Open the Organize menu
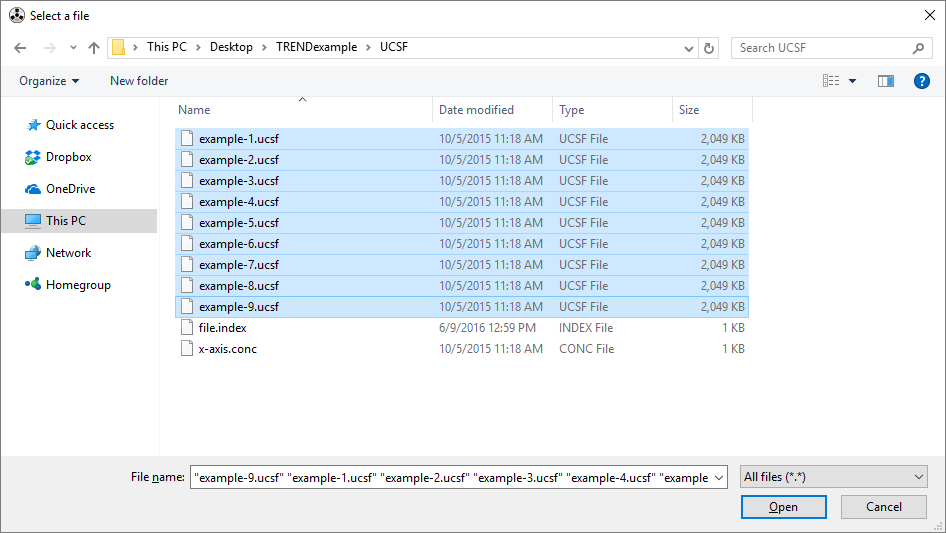 (x=49, y=81)
